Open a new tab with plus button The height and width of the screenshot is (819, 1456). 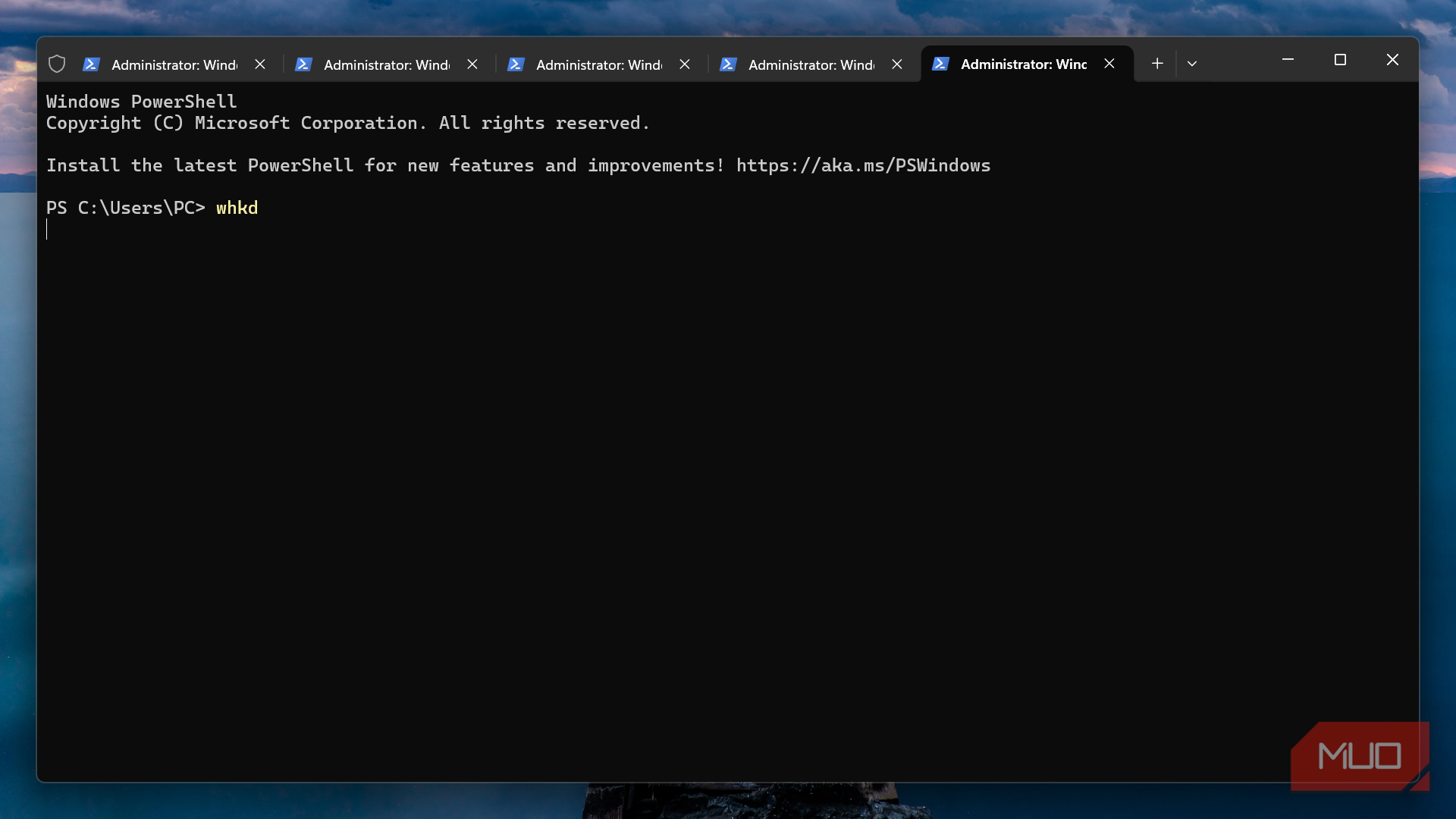coord(1157,64)
